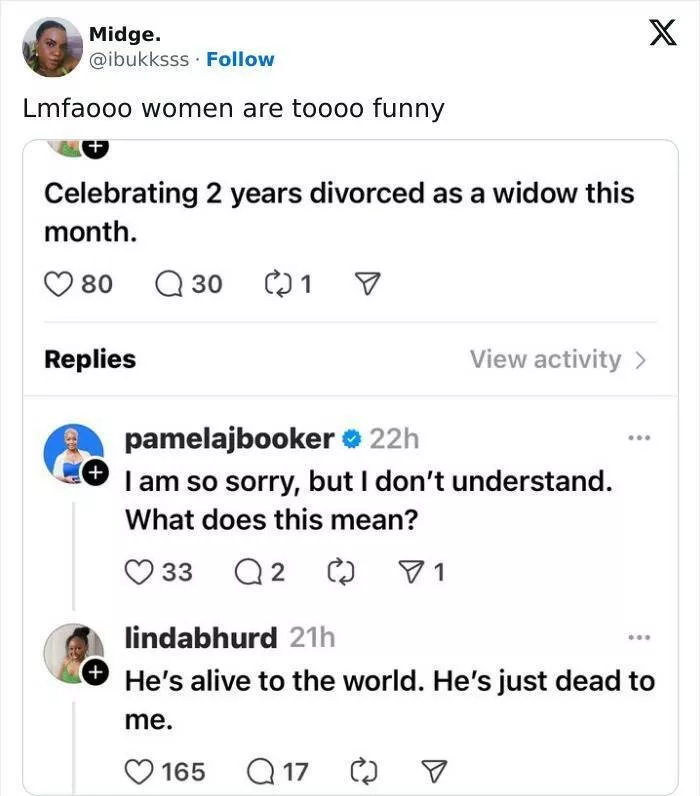Share pamelajbooker's reply
Screen dimensions: 700x796
(409, 572)
